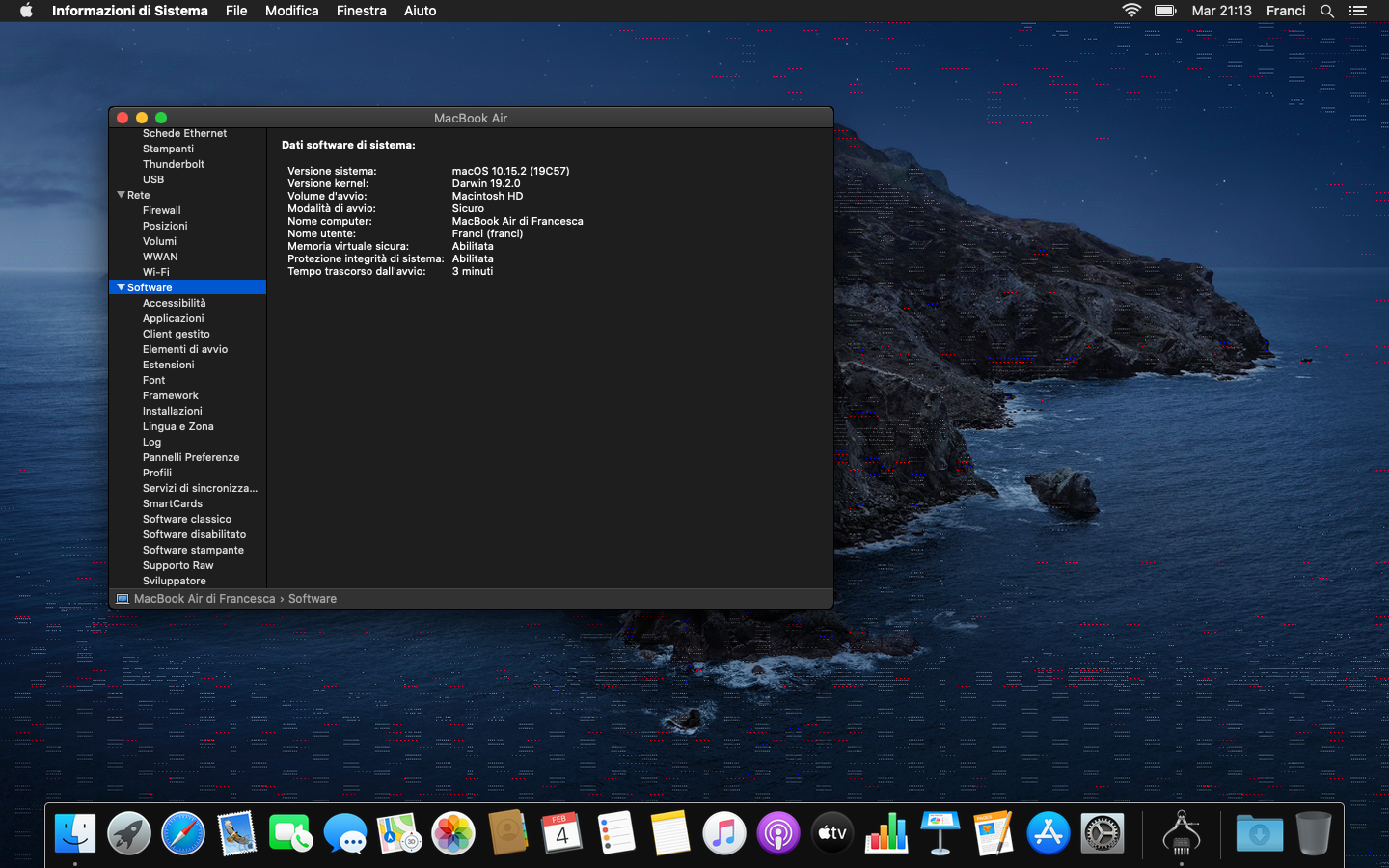Select Wi-Fi under the Rete section

(156, 272)
